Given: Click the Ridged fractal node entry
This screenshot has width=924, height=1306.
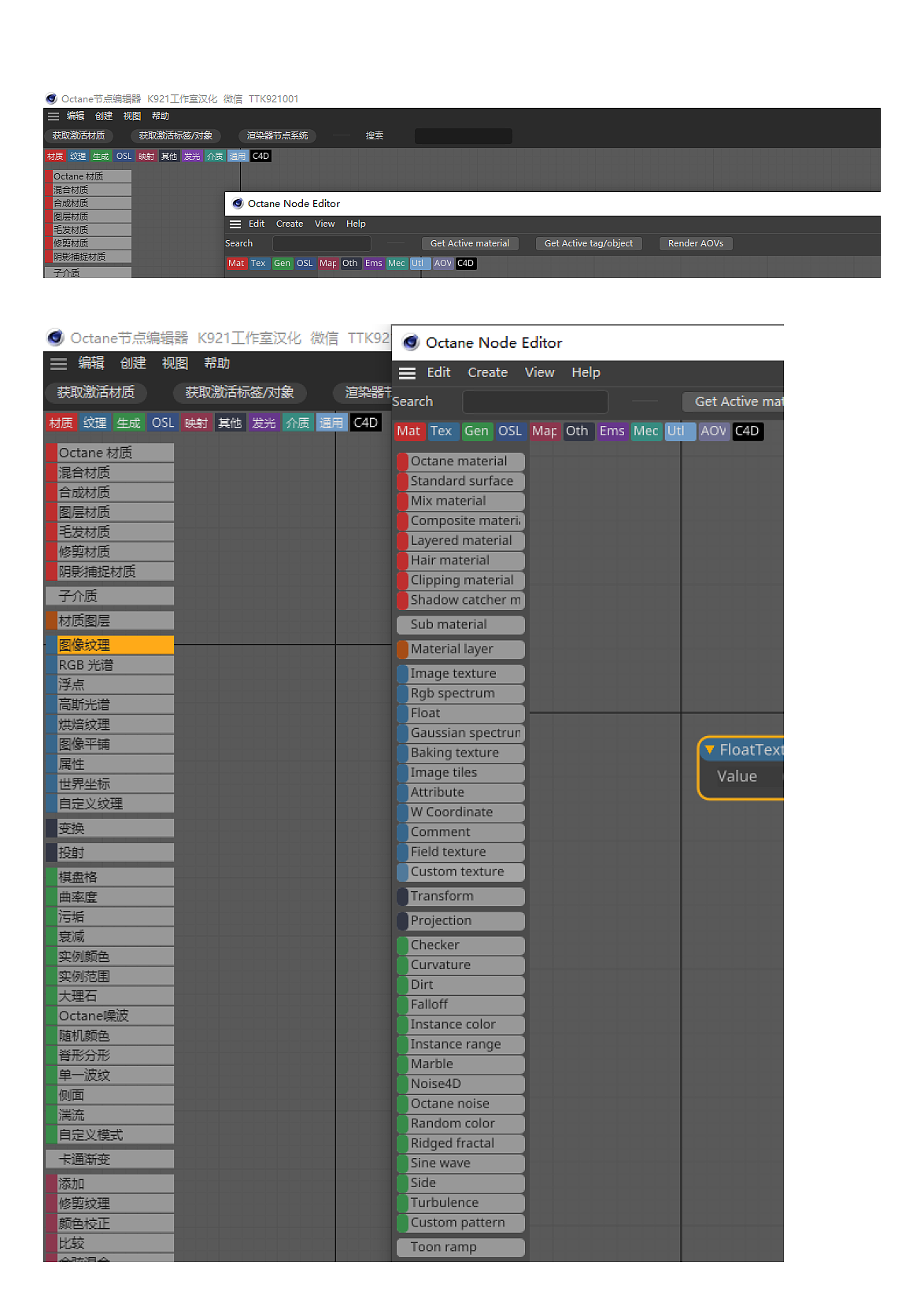Looking at the screenshot, I should point(460,1143).
